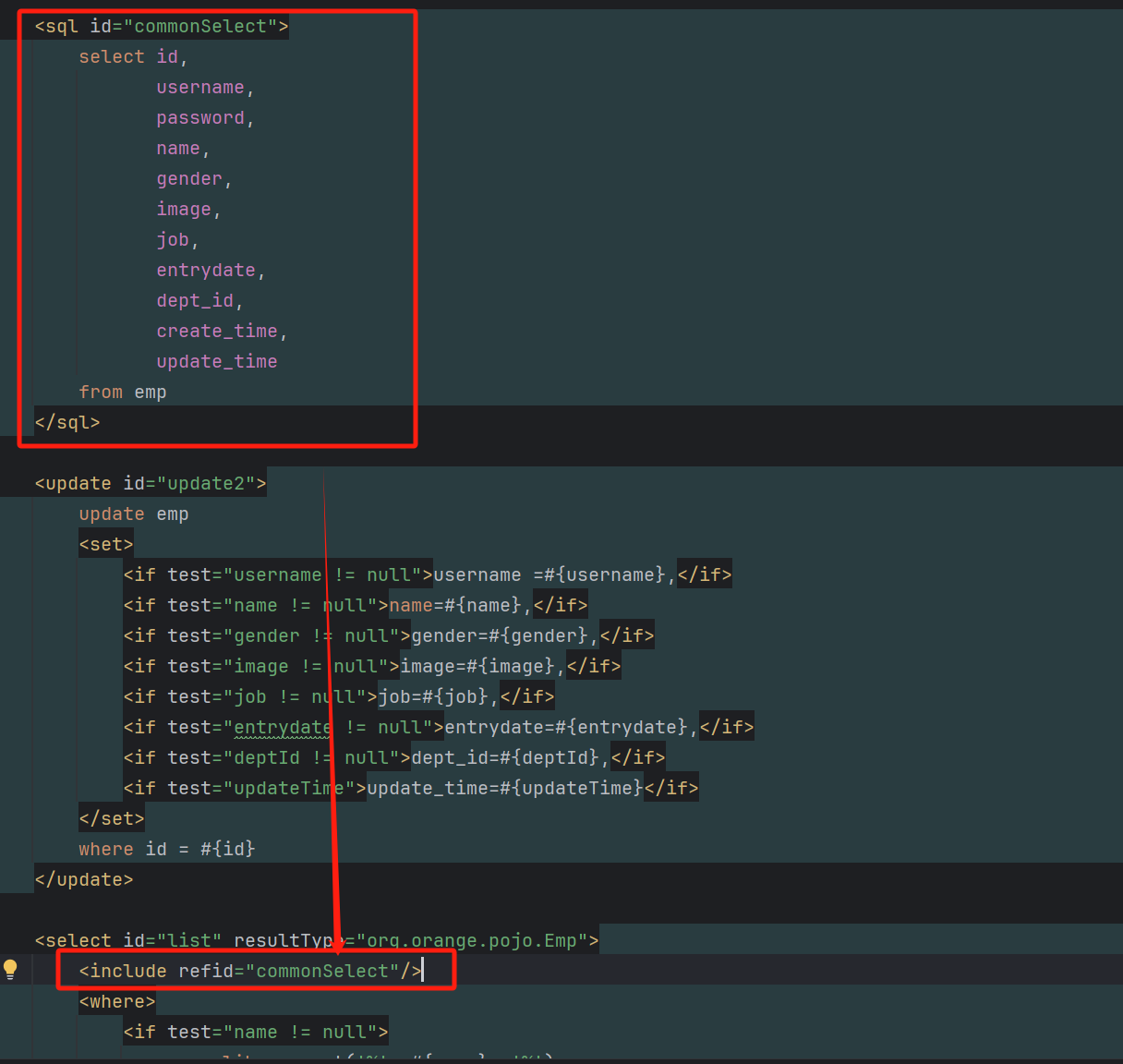Click the select id="list" opening tag
Screen dimensions: 1123x1064
click(317, 940)
